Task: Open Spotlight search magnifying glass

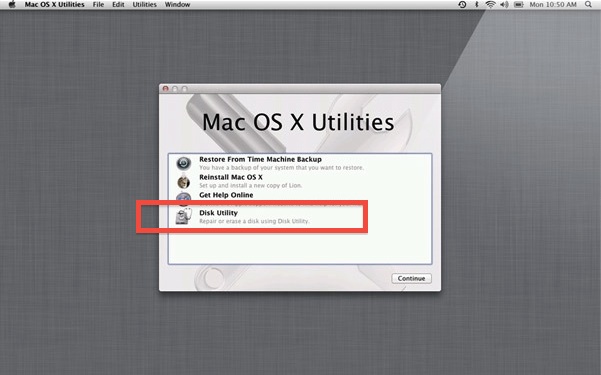Action: (588, 5)
